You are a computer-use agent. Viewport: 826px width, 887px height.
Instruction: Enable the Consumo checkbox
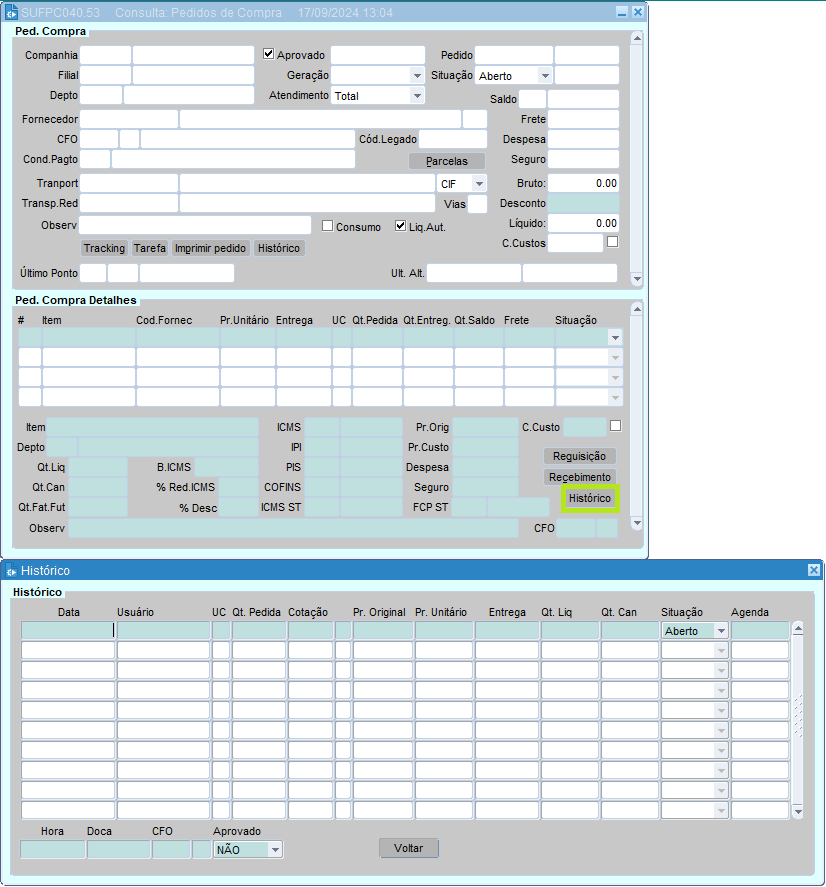(x=327, y=226)
